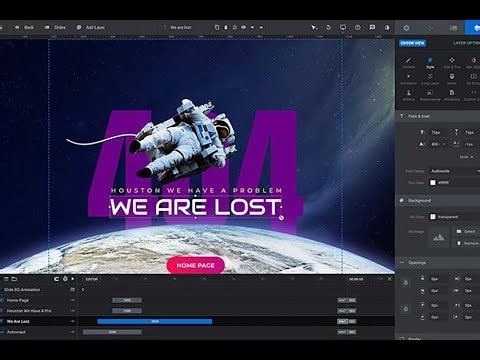Open the help question mark icon
Viewport: 480px width, 360px height.
358,27
